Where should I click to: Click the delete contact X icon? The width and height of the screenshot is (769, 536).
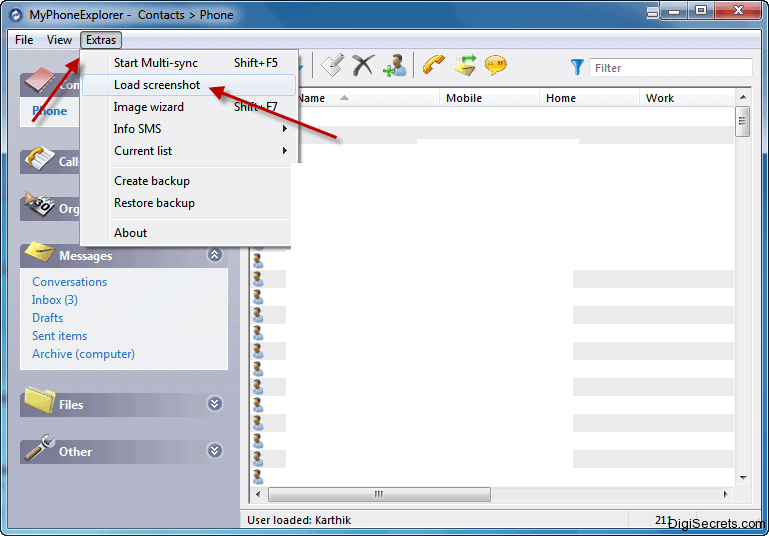[x=363, y=65]
